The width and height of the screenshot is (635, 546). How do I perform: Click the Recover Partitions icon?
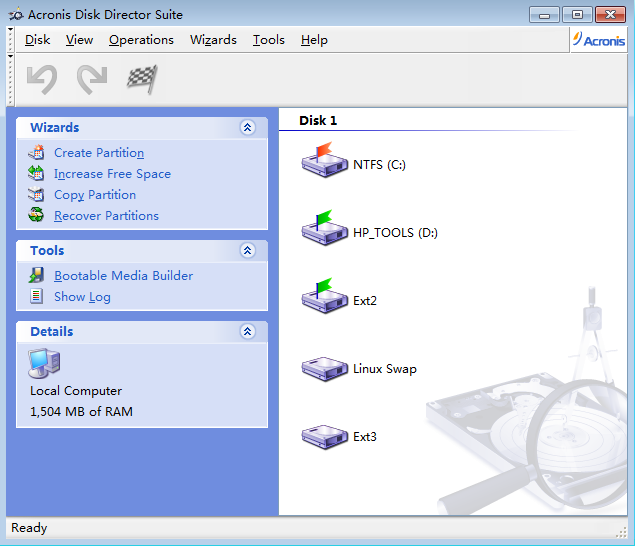[x=36, y=215]
